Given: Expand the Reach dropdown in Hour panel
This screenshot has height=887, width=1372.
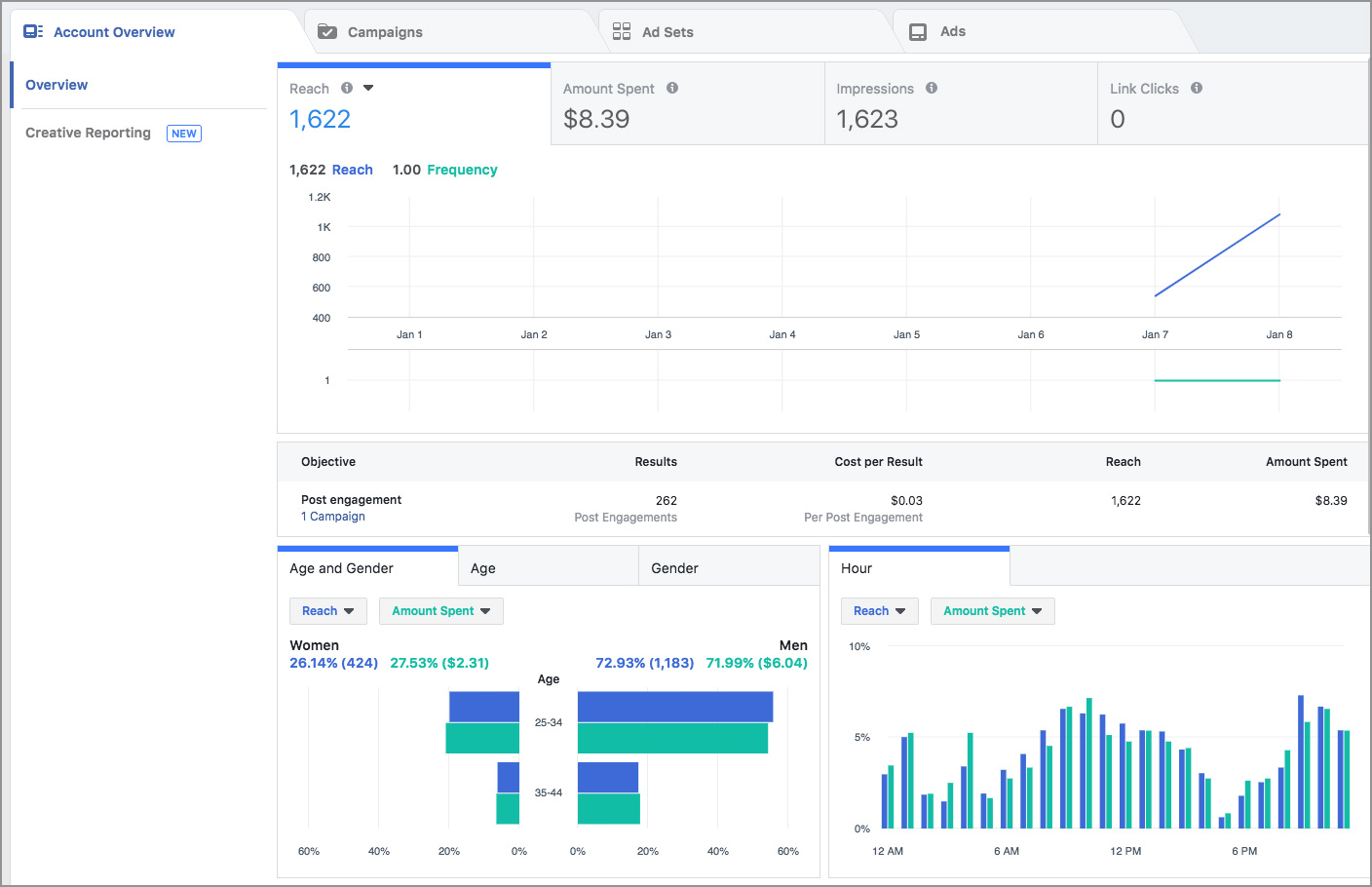Looking at the screenshot, I should tap(879, 611).
